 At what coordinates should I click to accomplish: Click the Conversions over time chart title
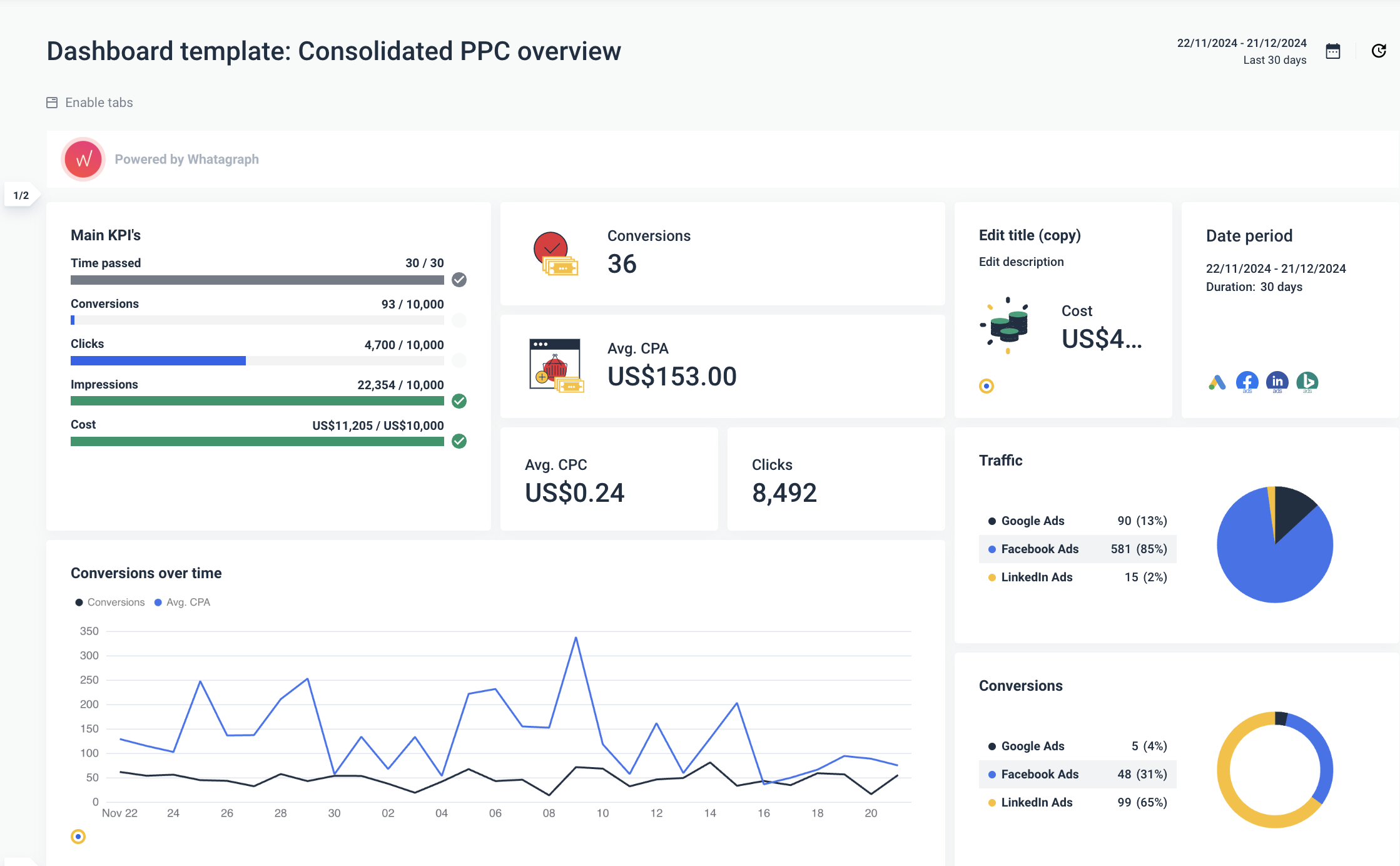point(146,573)
